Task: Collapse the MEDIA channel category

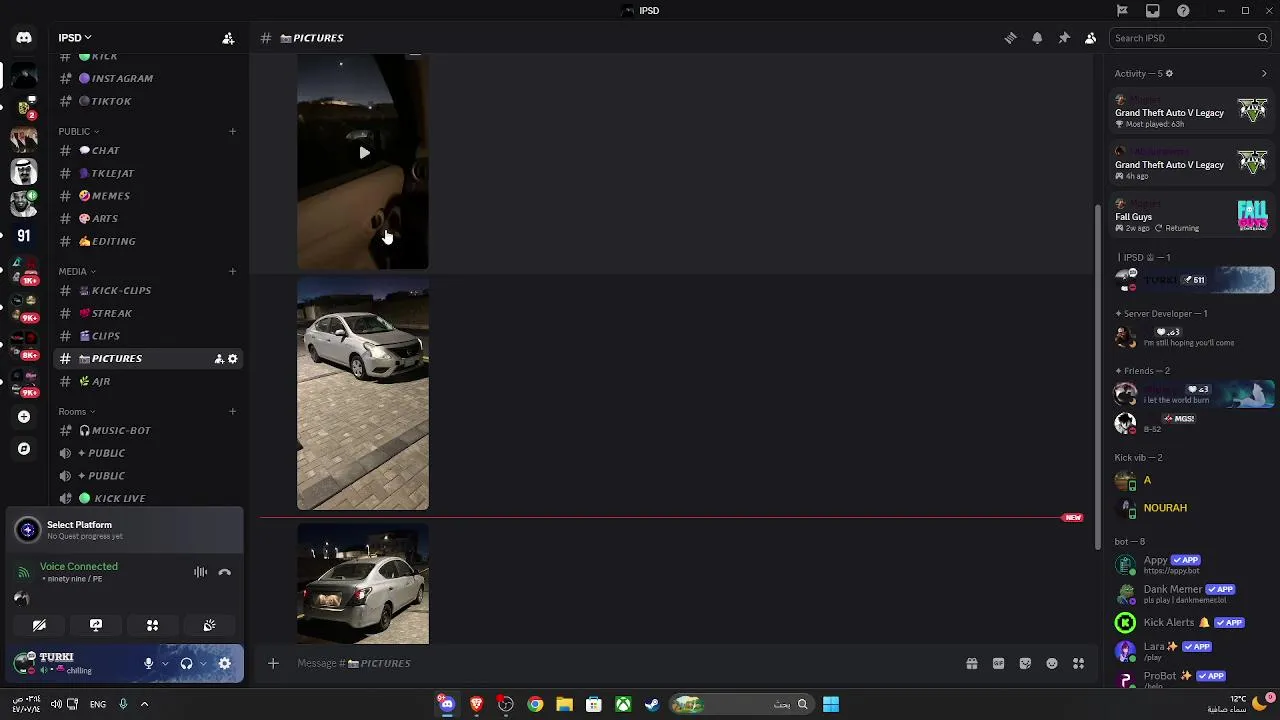Action: coord(77,271)
